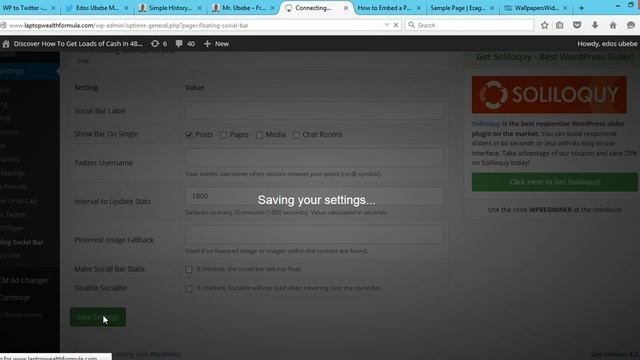Select the How to Embed a P... tab
The height and width of the screenshot is (360, 640).
[x=384, y=8]
